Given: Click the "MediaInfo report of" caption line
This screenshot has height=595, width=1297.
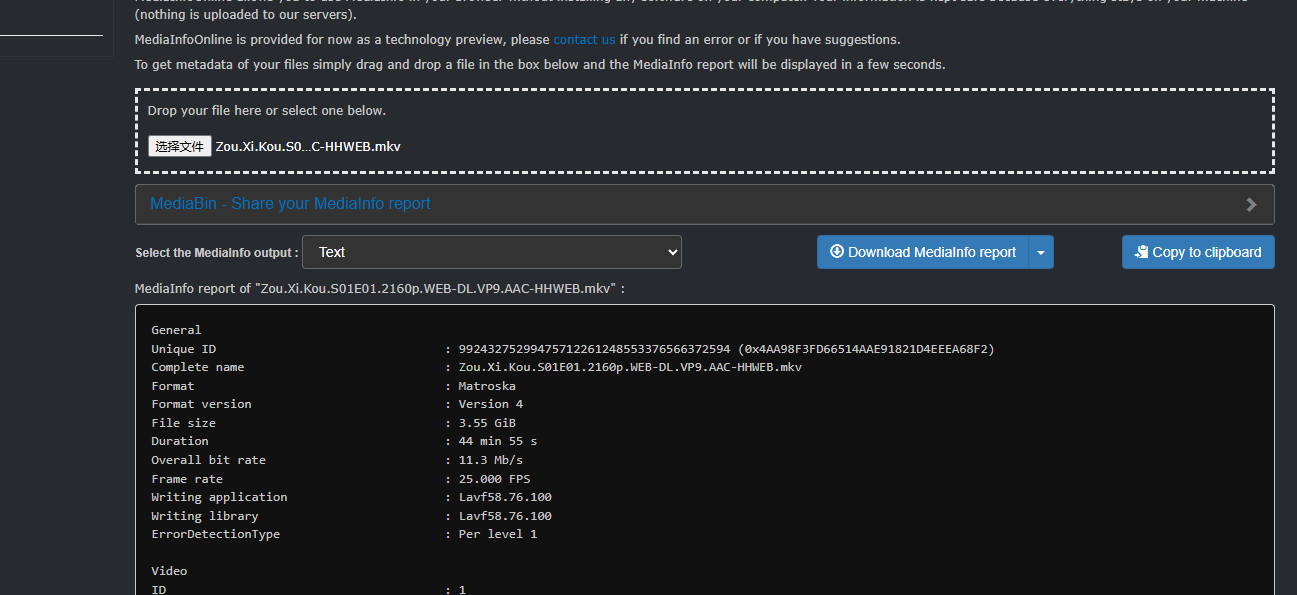Looking at the screenshot, I should (x=379, y=289).
